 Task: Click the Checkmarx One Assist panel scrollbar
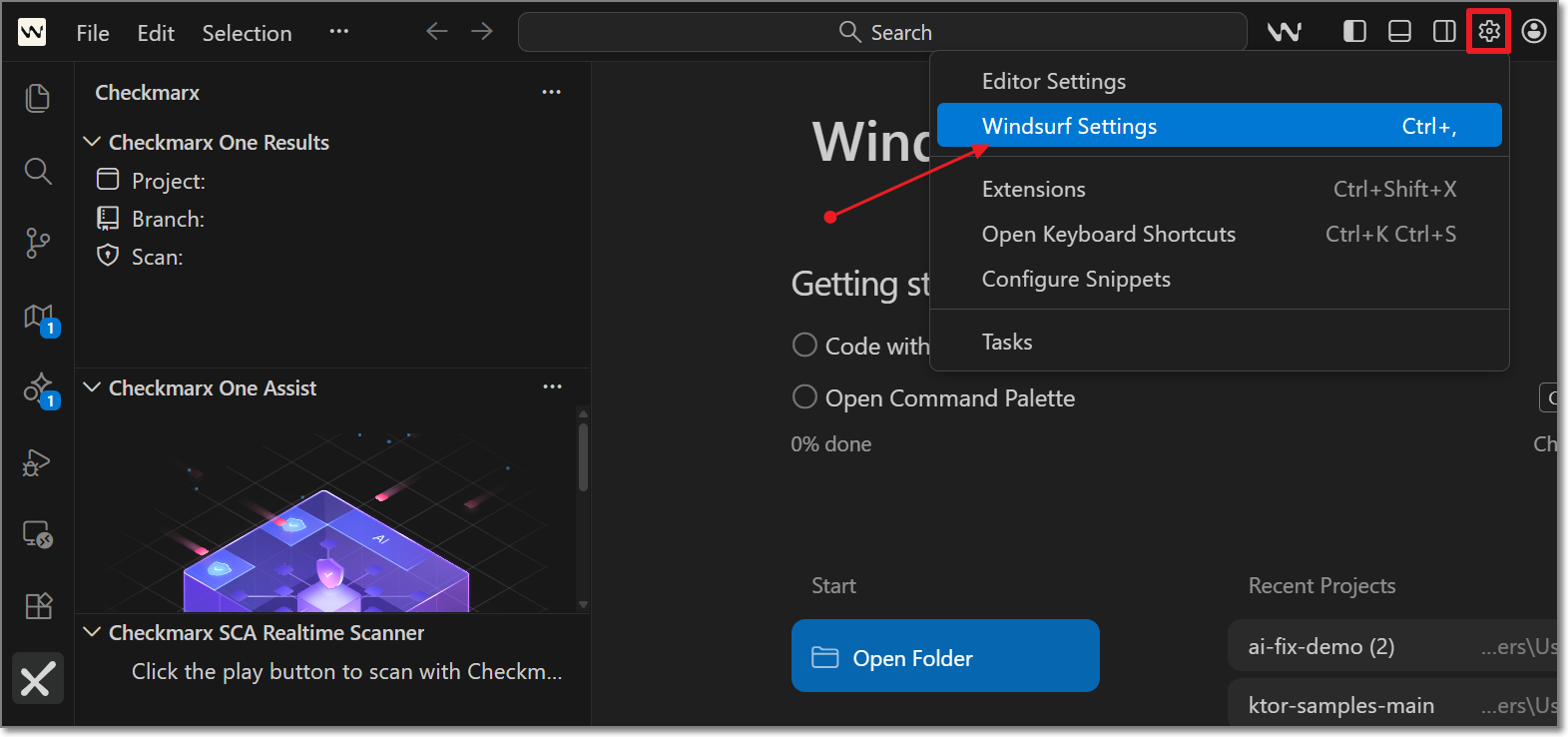click(x=583, y=457)
